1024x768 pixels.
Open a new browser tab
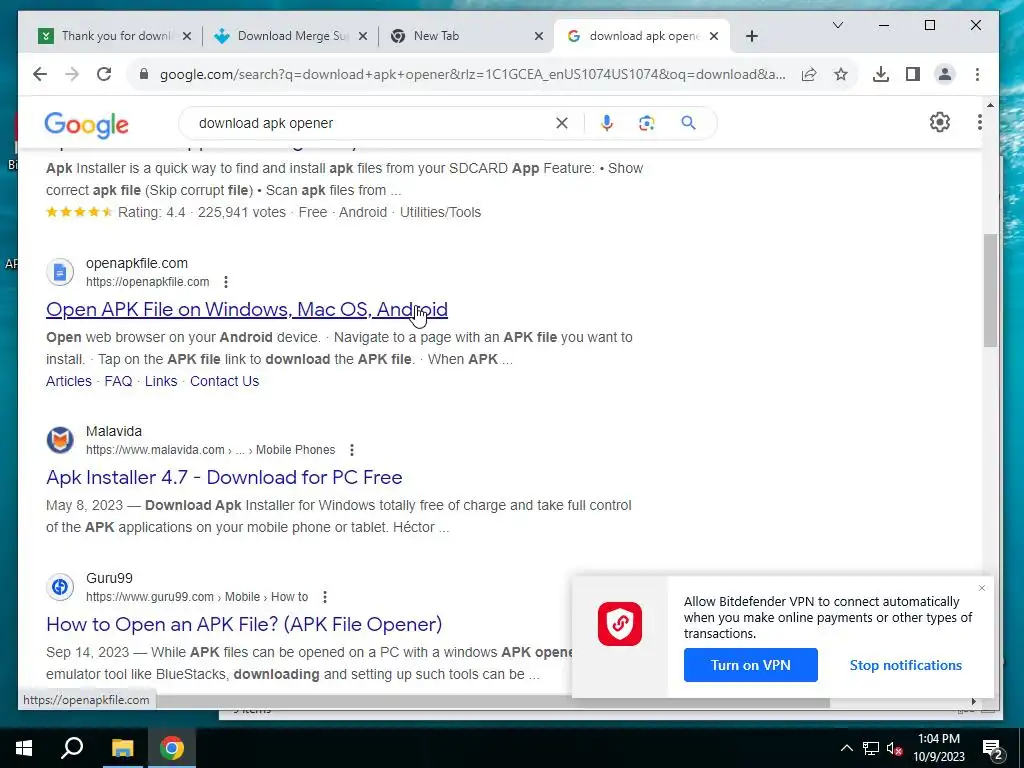tap(752, 36)
